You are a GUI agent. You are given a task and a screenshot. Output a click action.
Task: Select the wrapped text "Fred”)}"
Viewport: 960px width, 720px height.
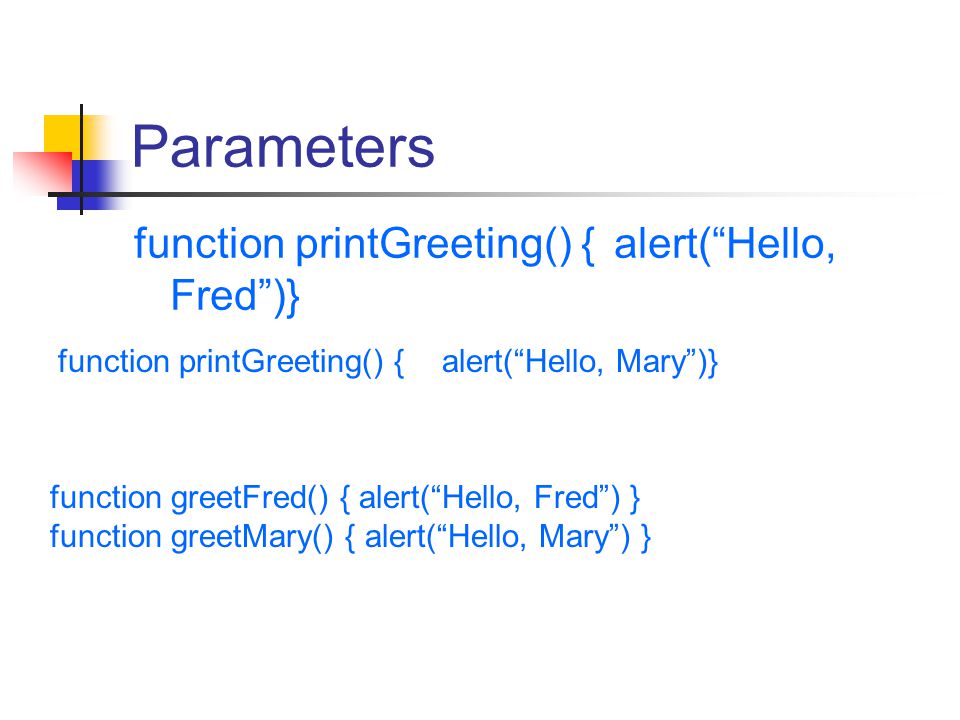[x=235, y=296]
